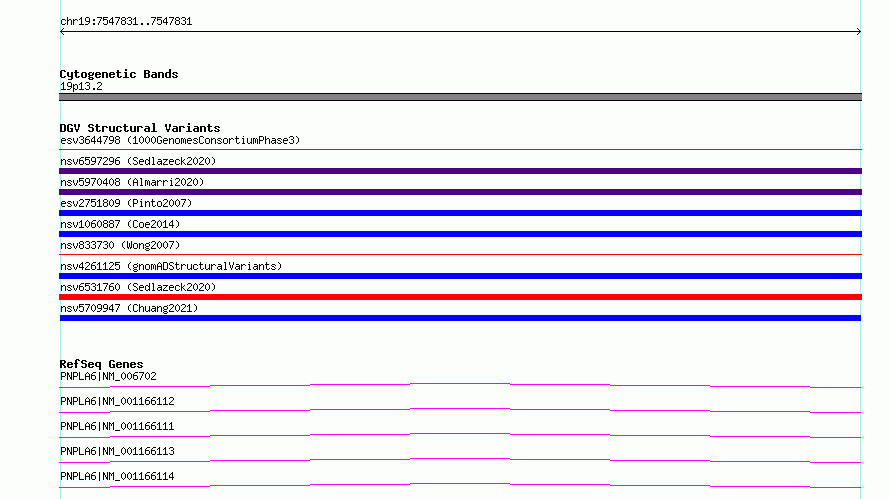This screenshot has width=890, height=499.
Task: Open PNPLA6|NM_001166111 transcript label
Action: tap(117, 426)
